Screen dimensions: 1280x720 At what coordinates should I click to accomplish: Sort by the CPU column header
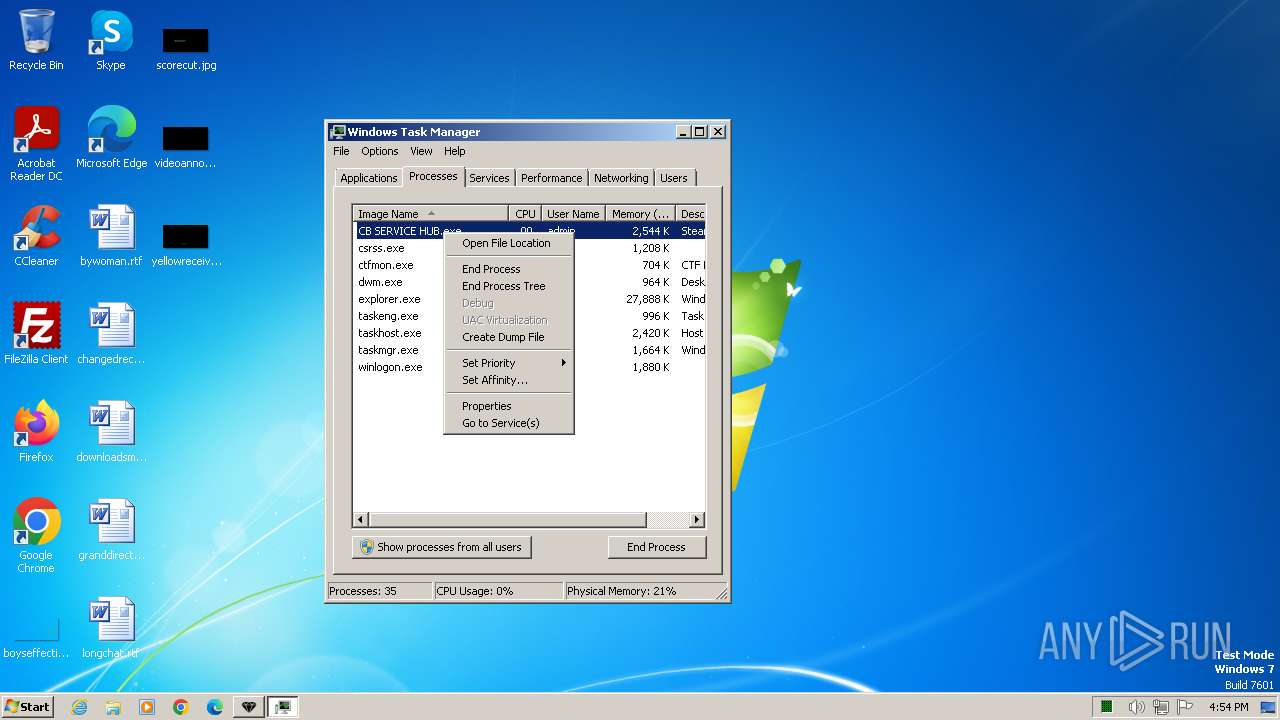click(525, 213)
